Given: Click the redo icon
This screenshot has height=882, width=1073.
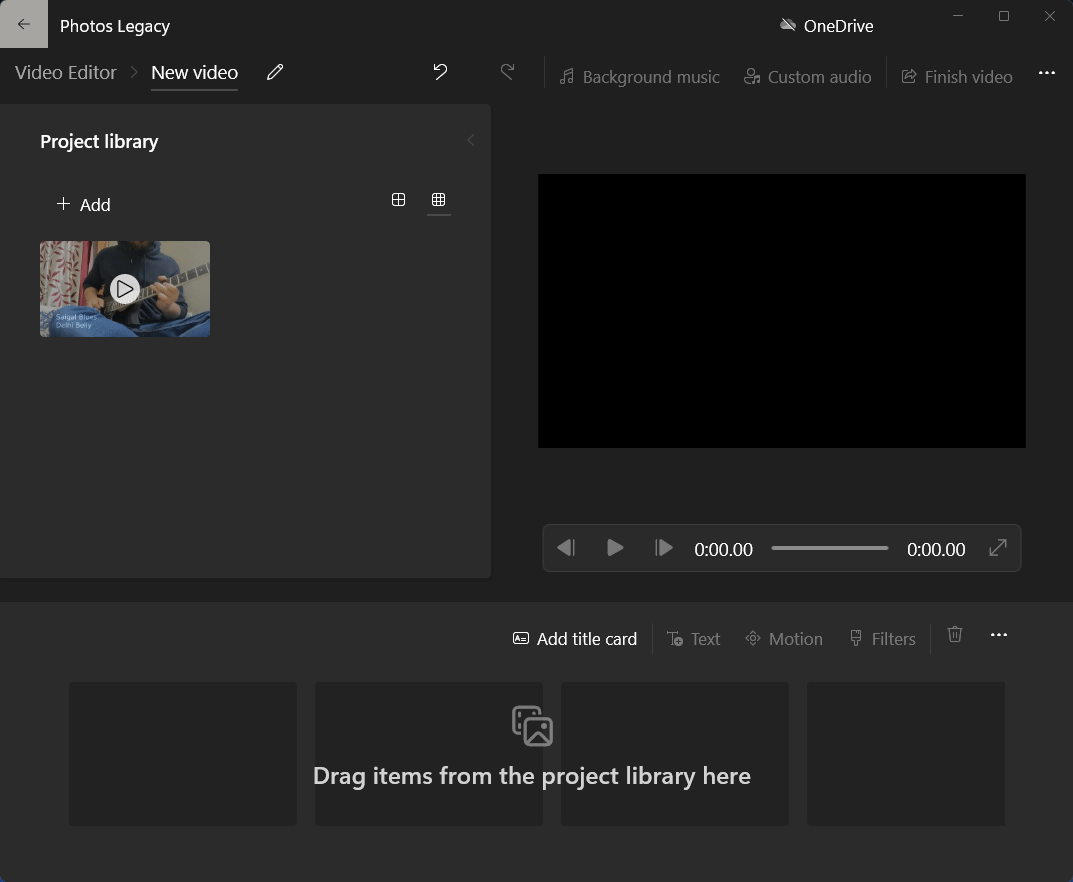Looking at the screenshot, I should (x=507, y=72).
